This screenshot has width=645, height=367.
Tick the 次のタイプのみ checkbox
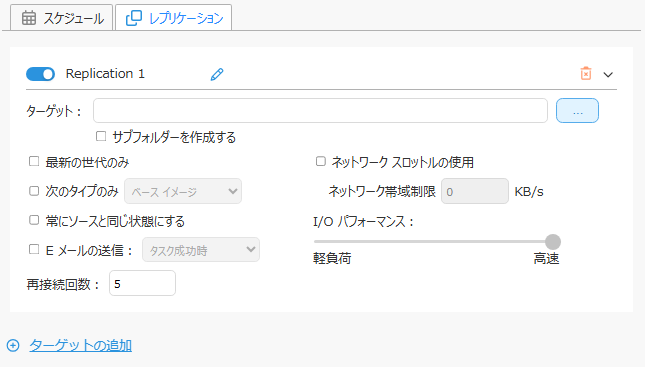pyautogui.click(x=34, y=191)
